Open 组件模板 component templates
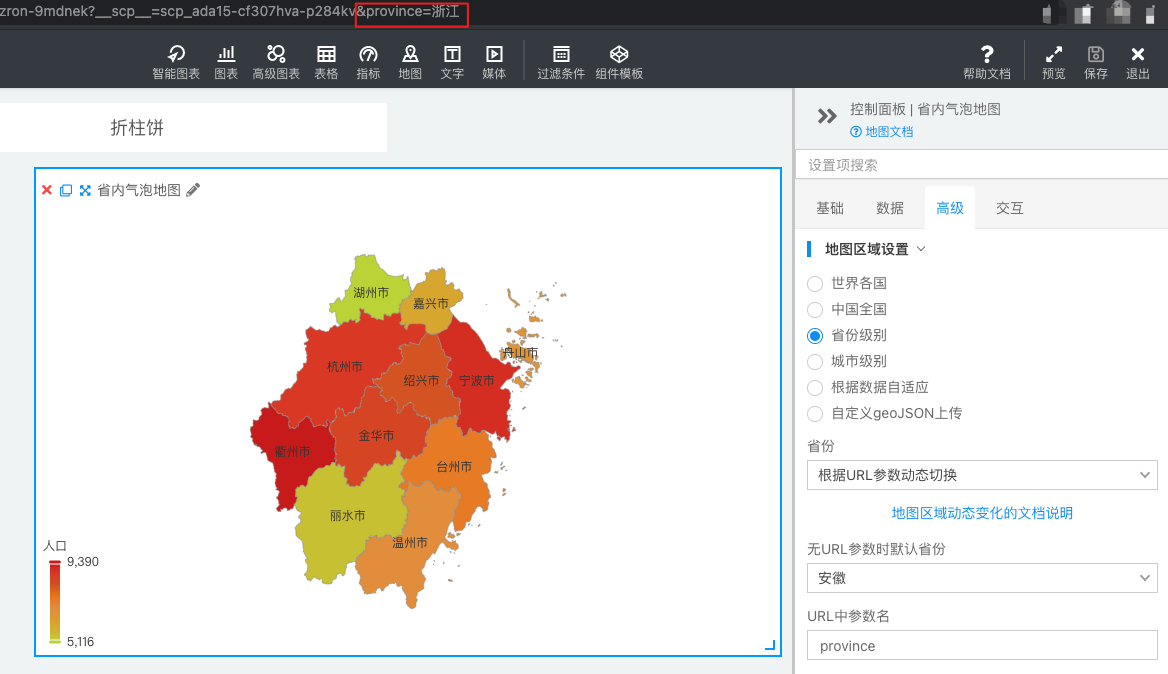 point(619,62)
